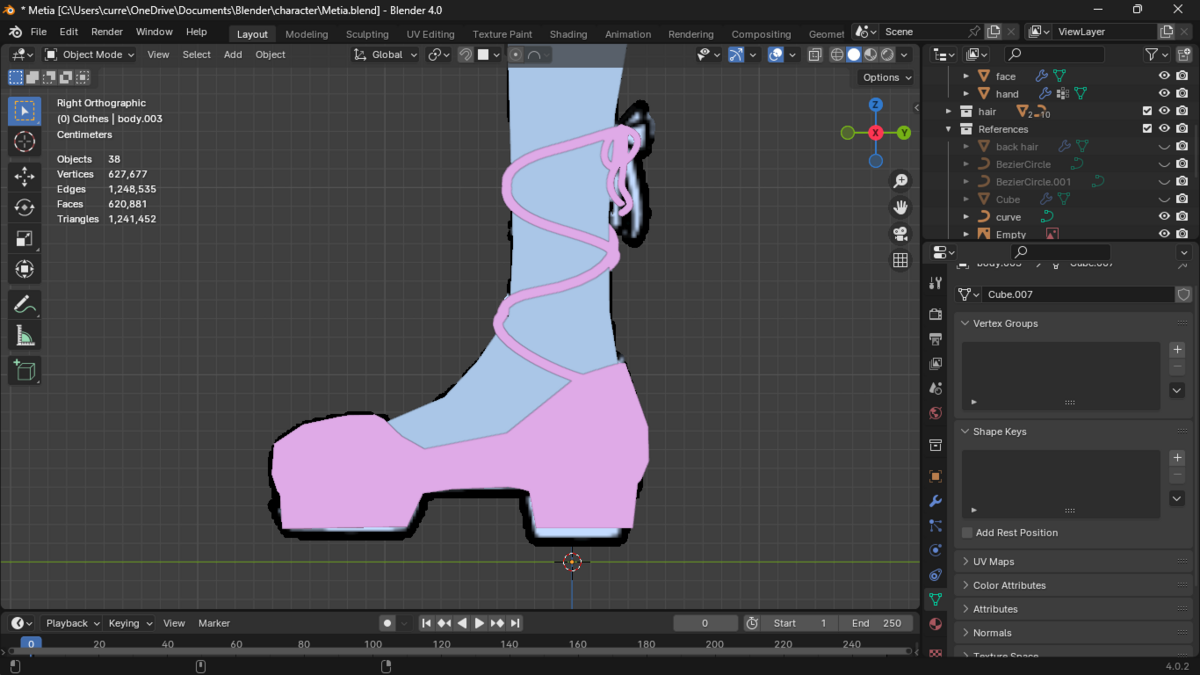Open the Render properties tab
The height and width of the screenshot is (675, 1200).
tap(935, 314)
